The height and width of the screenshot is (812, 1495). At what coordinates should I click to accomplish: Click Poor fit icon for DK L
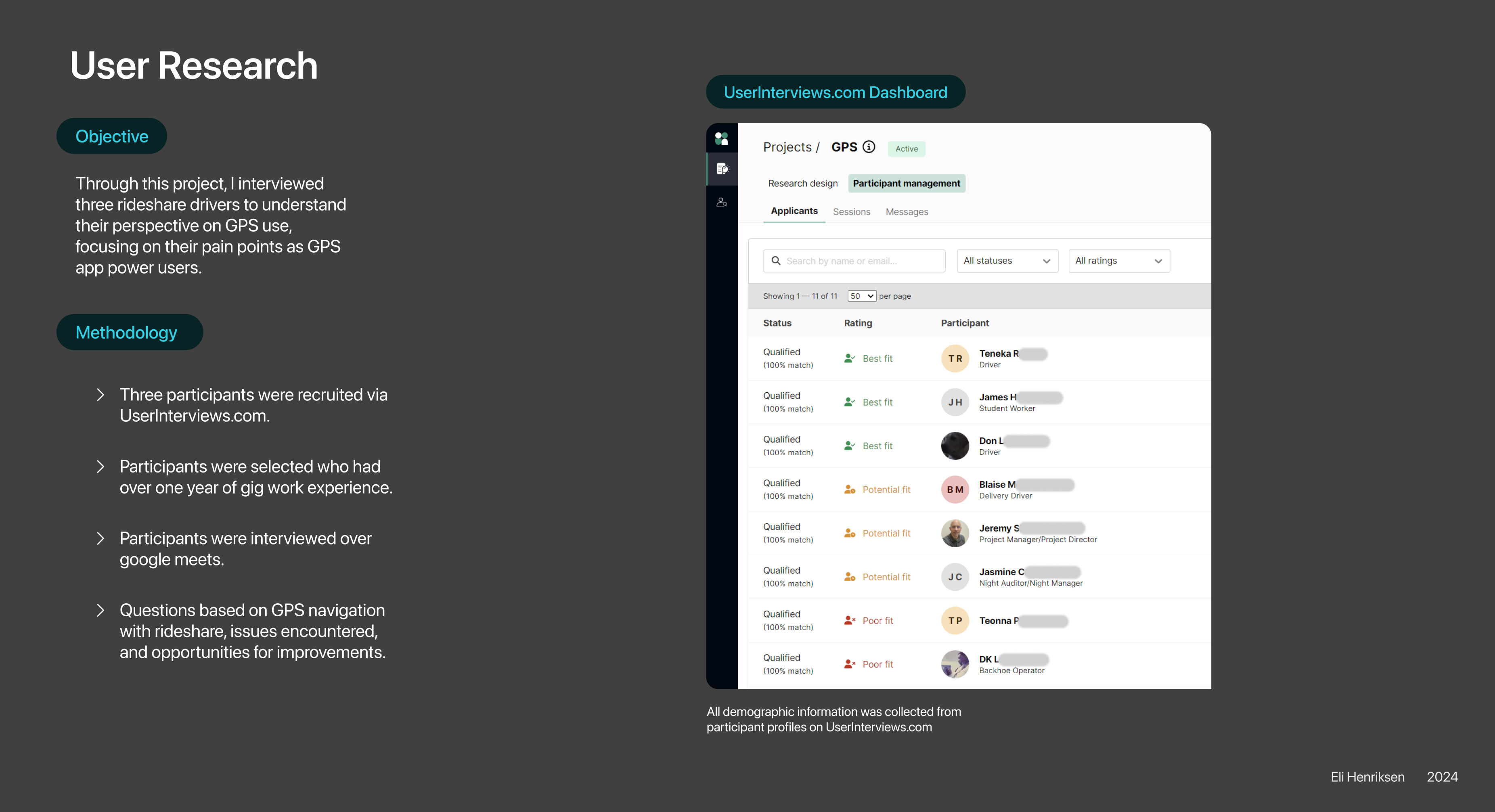(x=850, y=663)
